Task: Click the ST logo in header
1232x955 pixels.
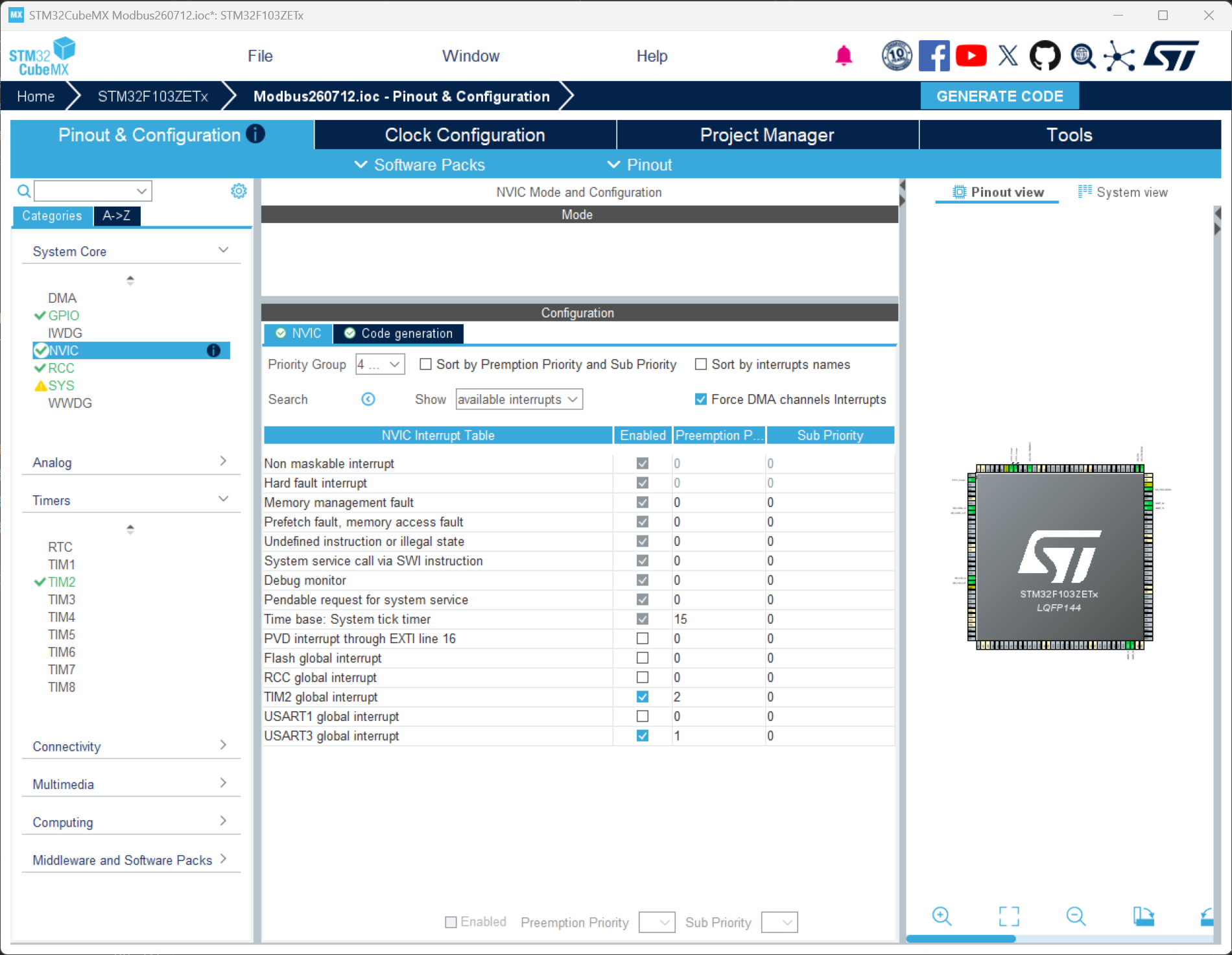Action: click(1171, 56)
